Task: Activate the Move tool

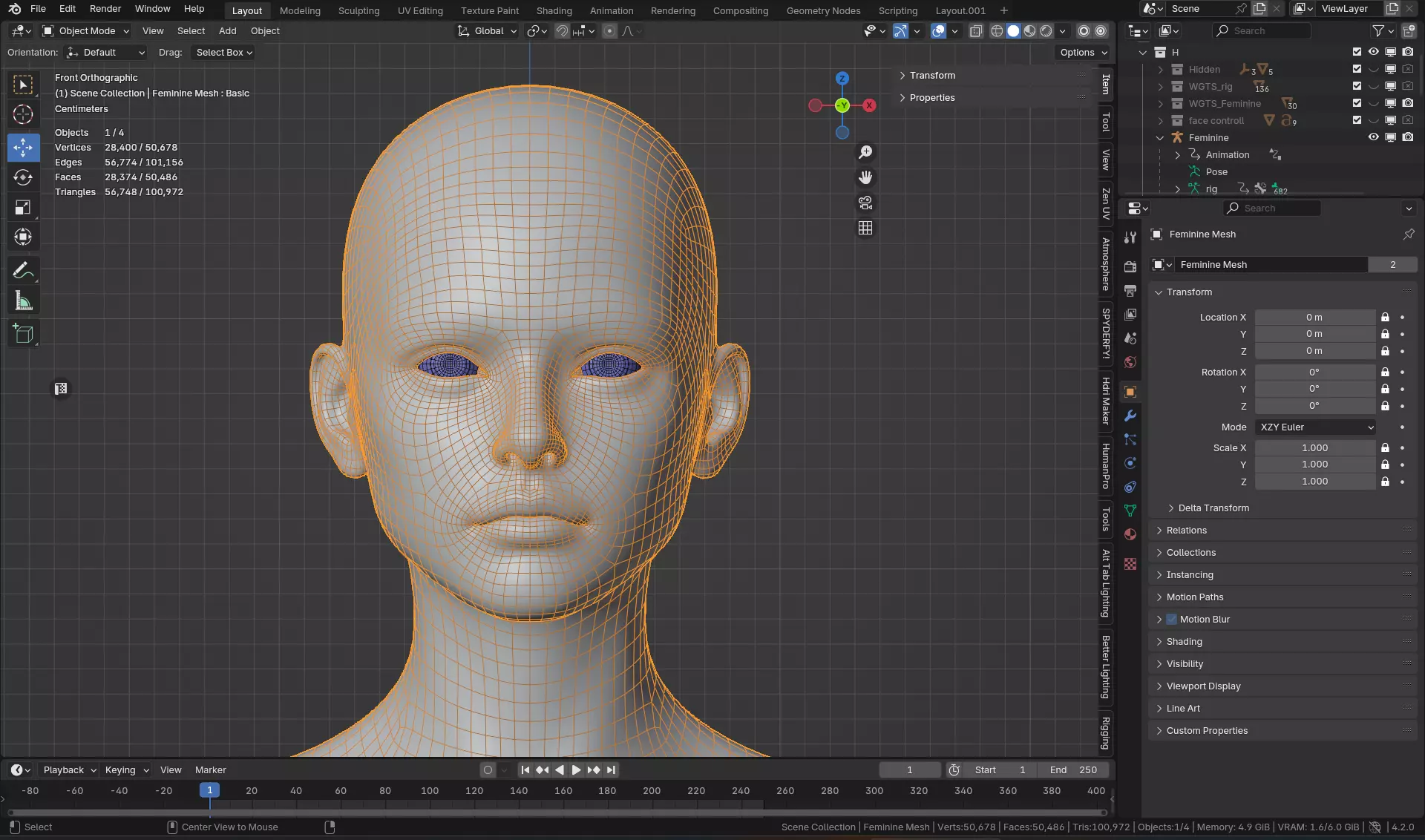Action: click(x=23, y=147)
